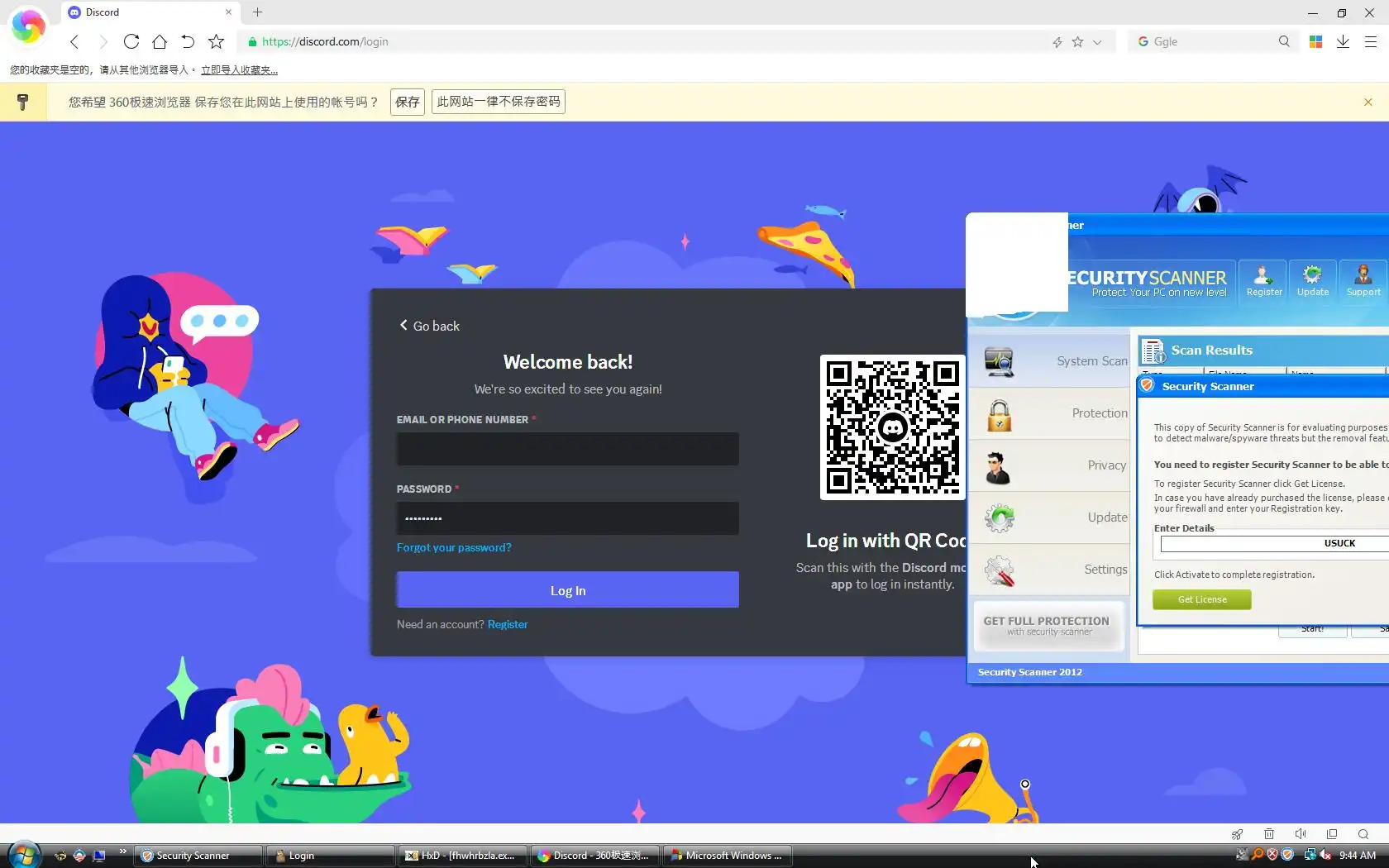Reload the Discord login page
Image resolution: width=1389 pixels, height=868 pixels.
click(131, 41)
